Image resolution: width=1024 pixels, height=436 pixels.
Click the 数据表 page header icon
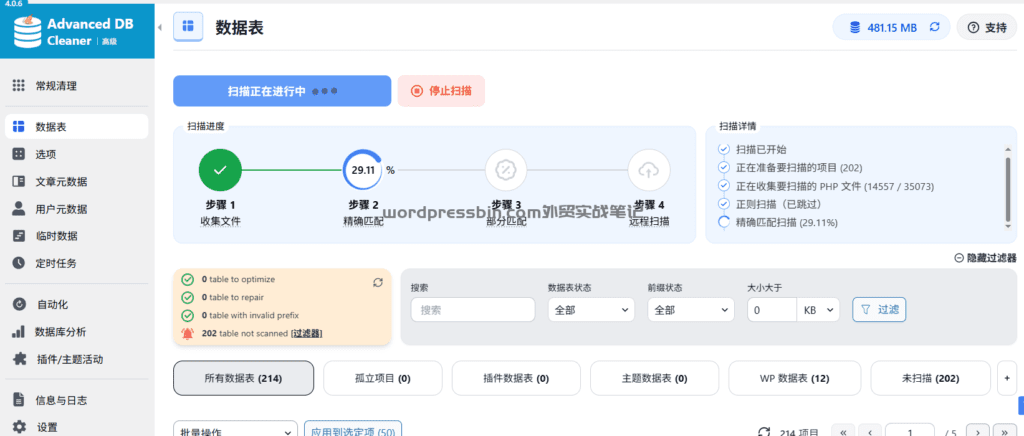point(188,26)
